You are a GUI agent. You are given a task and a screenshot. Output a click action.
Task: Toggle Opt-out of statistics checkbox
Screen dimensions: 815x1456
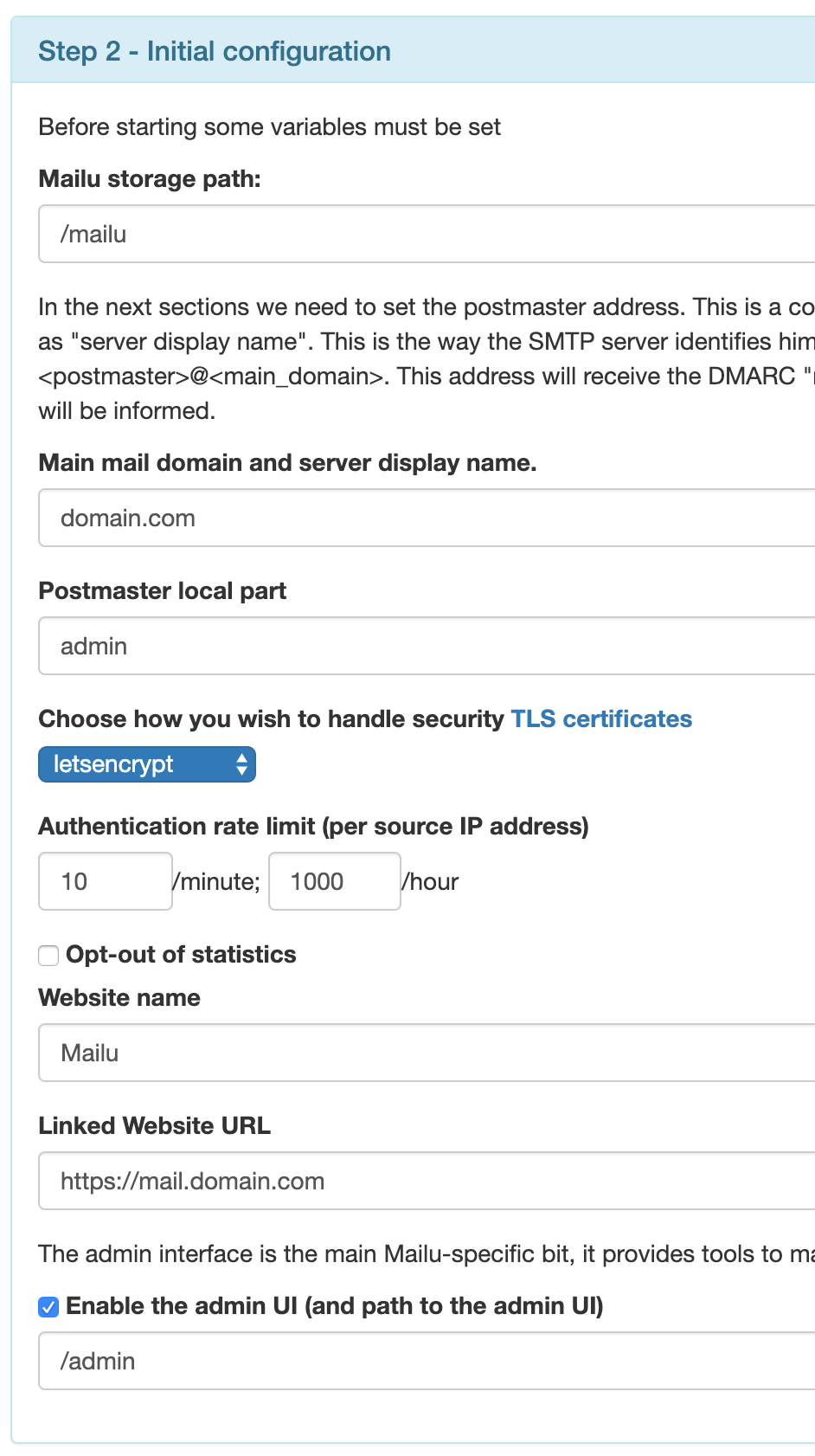point(48,956)
